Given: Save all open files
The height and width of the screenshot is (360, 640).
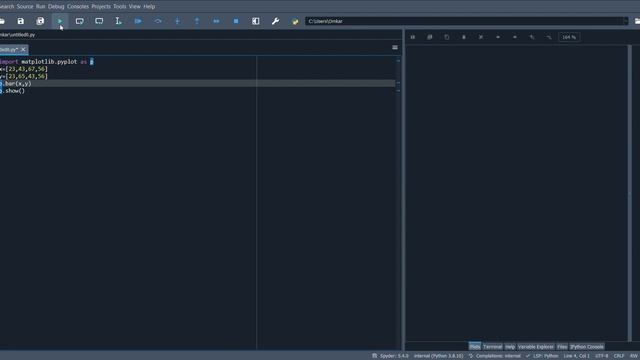Looking at the screenshot, I should point(40,21).
